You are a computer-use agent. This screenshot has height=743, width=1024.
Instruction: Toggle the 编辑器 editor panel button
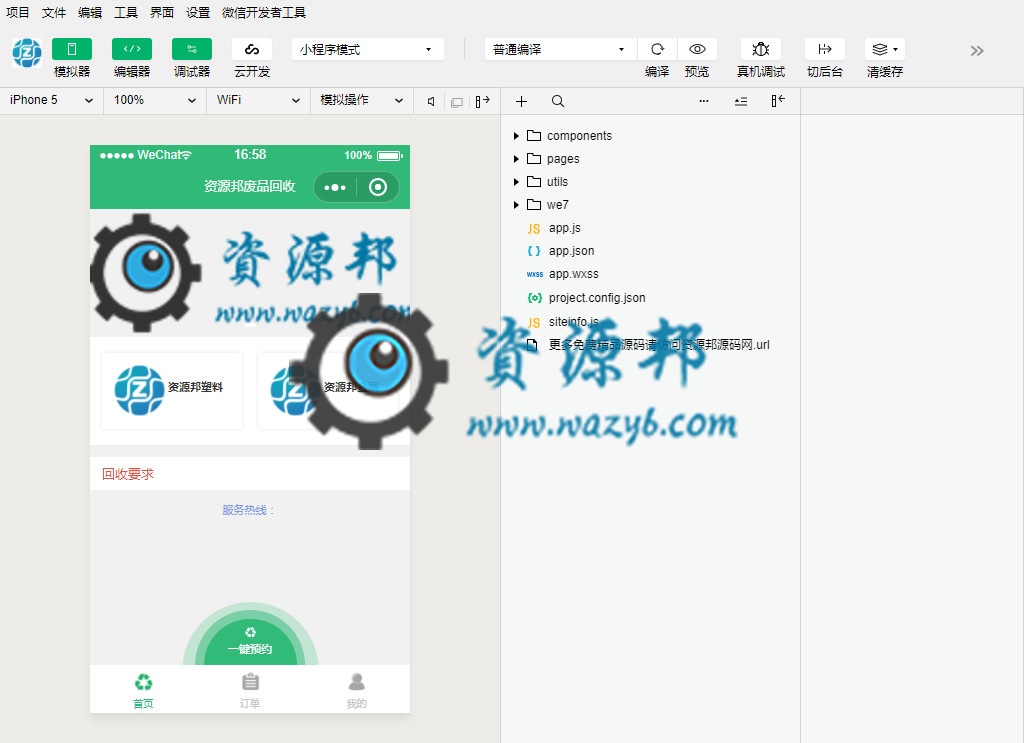point(132,49)
